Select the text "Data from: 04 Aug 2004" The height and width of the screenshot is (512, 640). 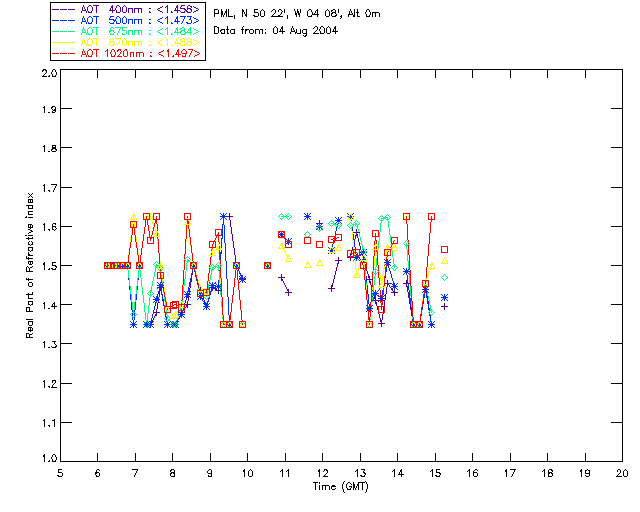coord(276,31)
